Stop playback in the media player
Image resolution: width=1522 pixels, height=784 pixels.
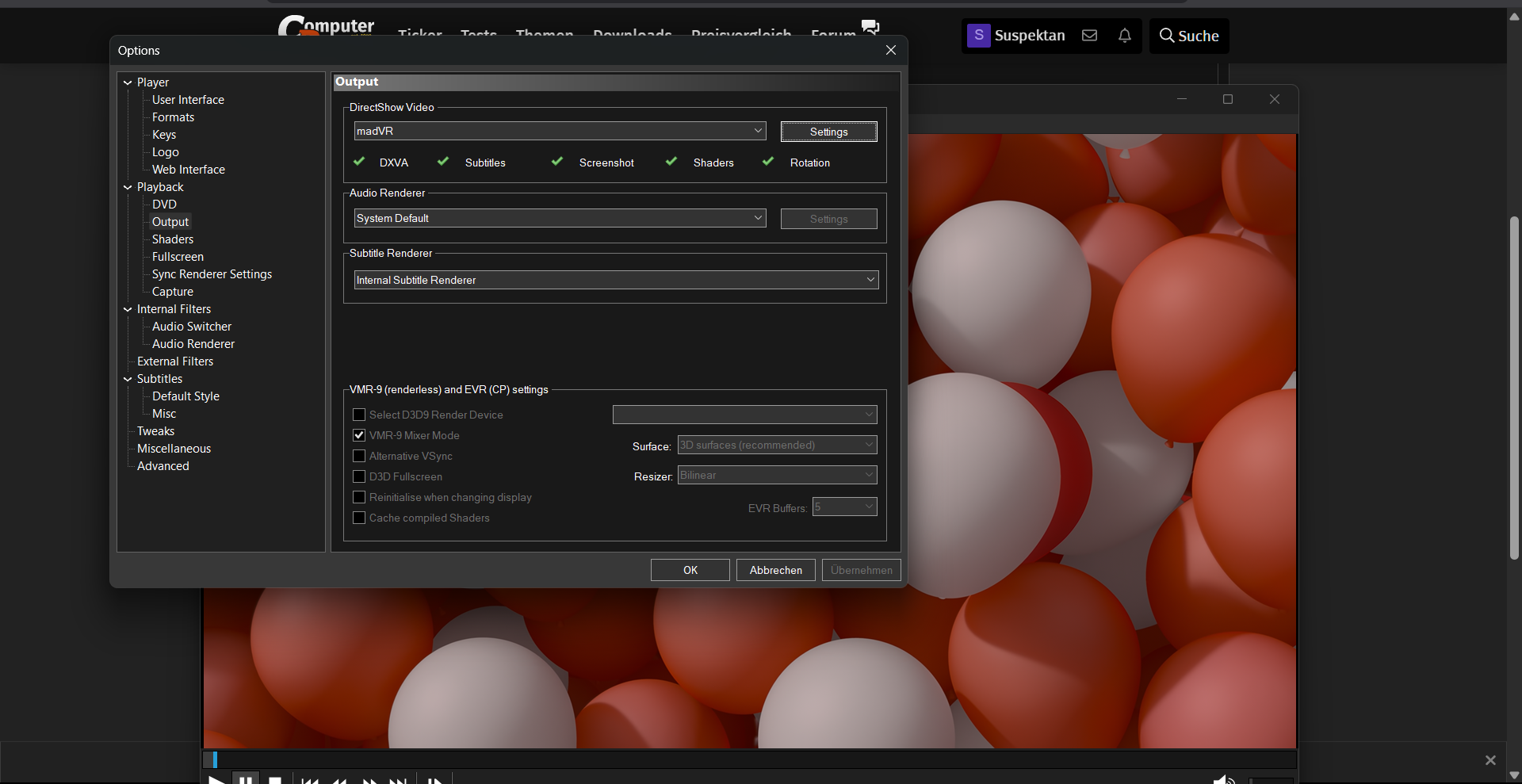[275, 780]
